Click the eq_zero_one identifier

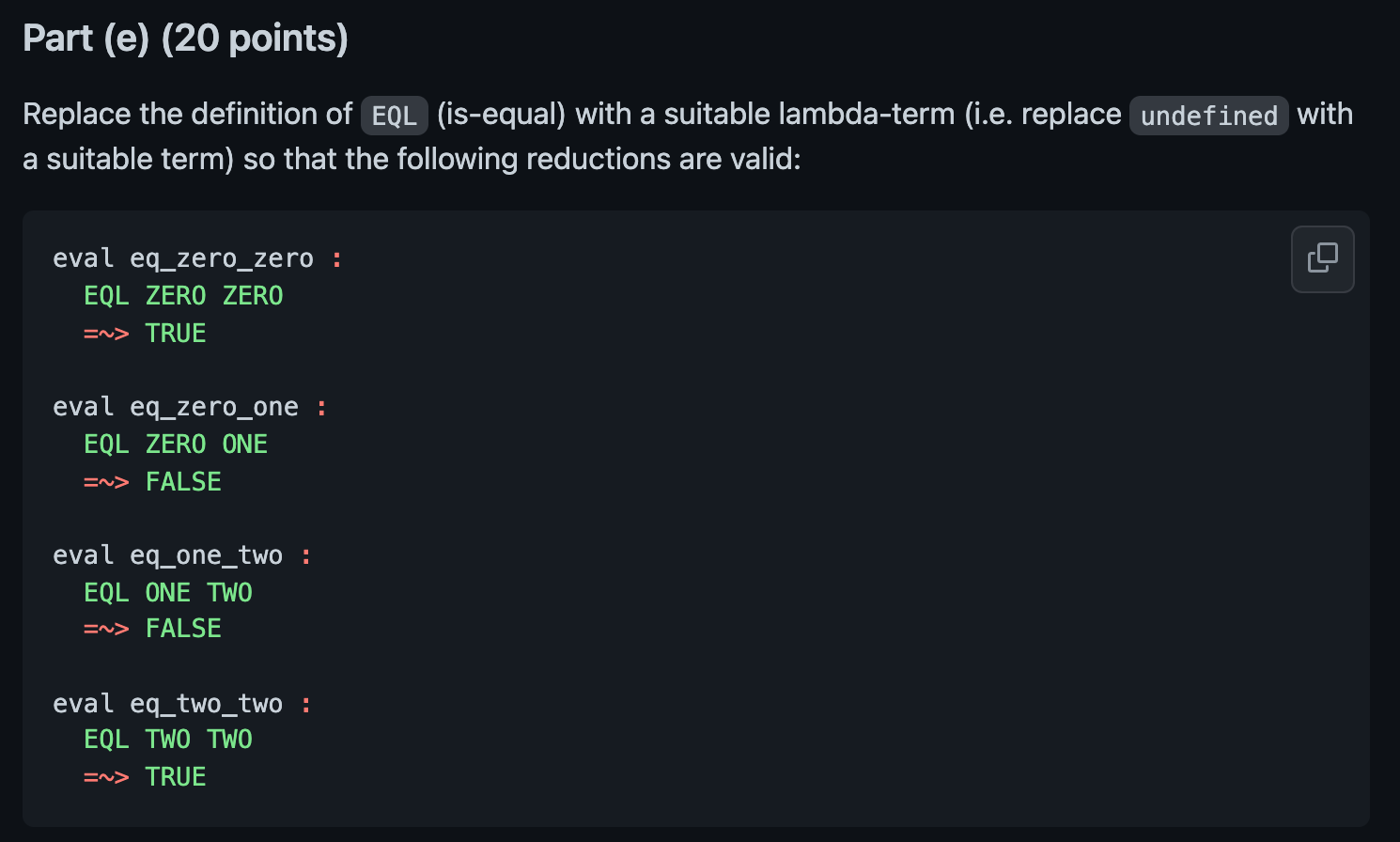tap(214, 406)
